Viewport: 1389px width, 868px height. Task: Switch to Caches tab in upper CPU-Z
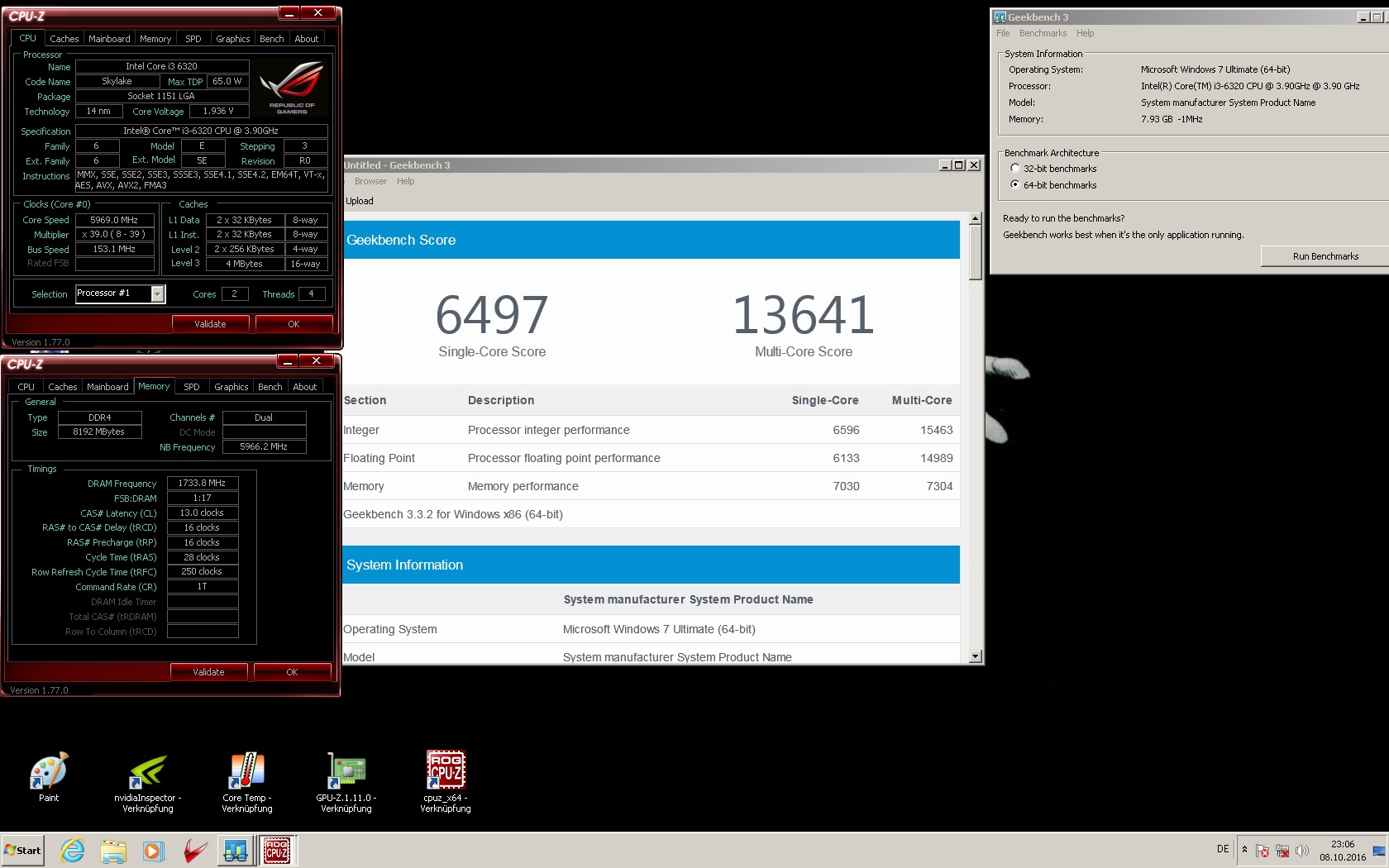(64, 39)
